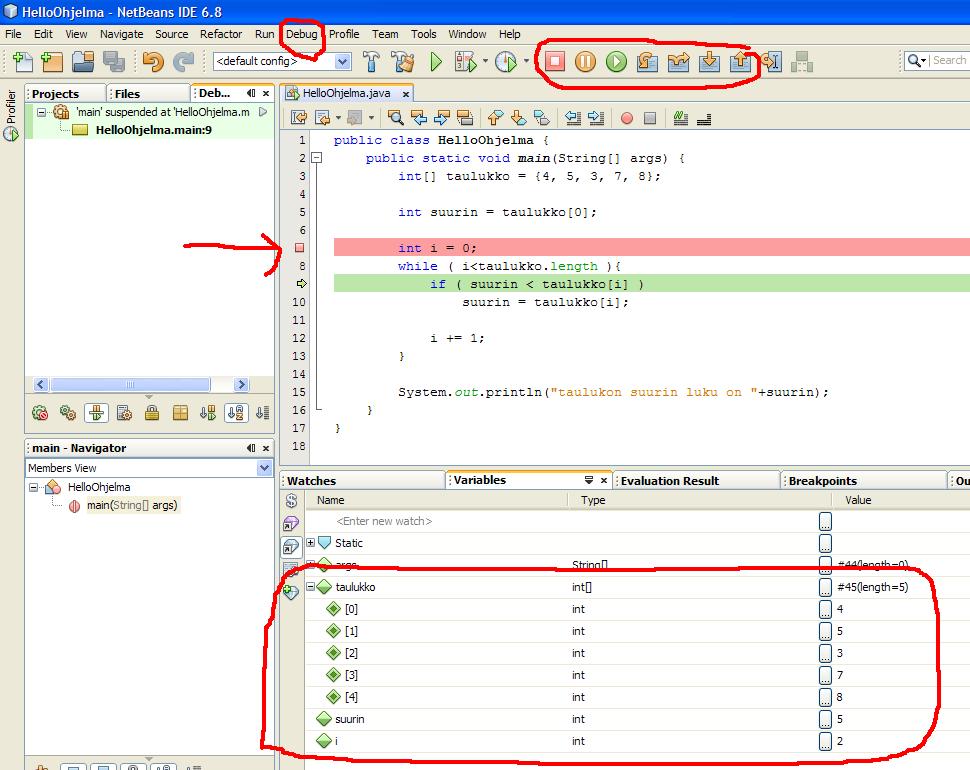Viewport: 970px width, 770px height.
Task: Open the Debug menu
Action: click(301, 34)
